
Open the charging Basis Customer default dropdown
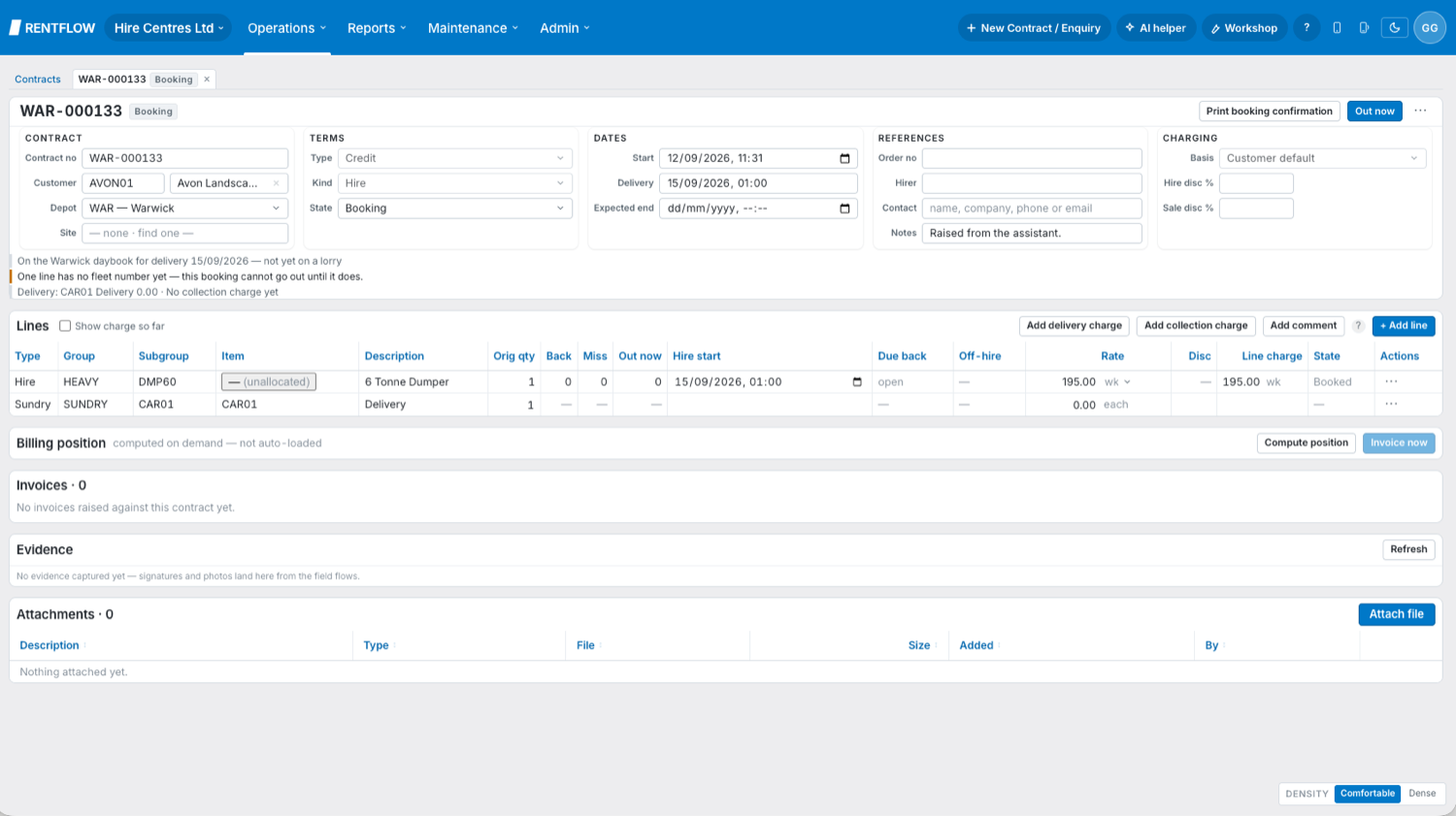coord(1322,158)
